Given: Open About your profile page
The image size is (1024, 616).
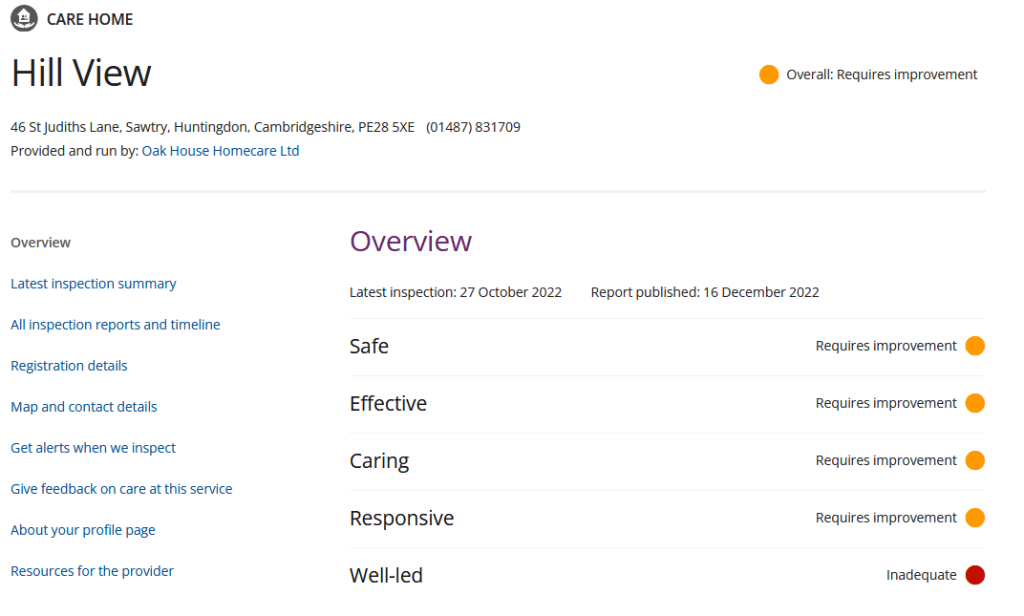Looking at the screenshot, I should coord(83,530).
